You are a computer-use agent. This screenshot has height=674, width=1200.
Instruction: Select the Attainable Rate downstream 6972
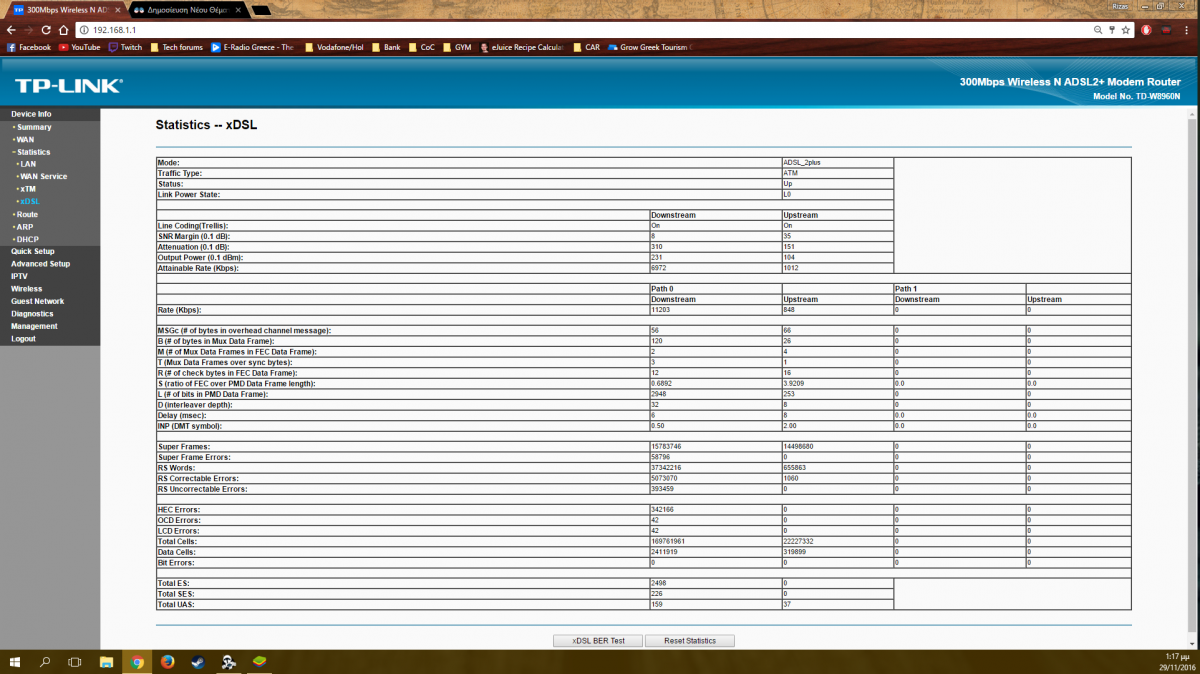point(660,268)
